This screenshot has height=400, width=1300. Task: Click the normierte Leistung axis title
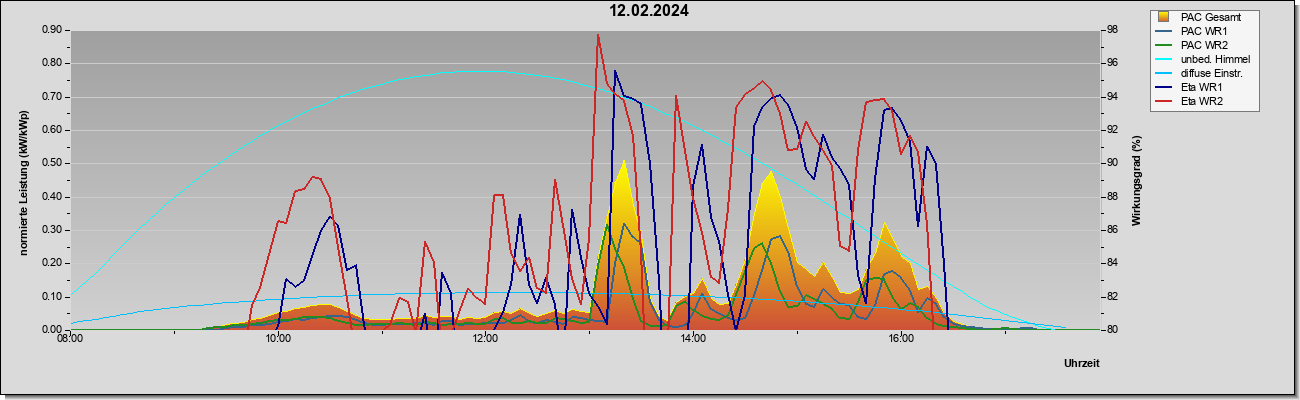23,182
